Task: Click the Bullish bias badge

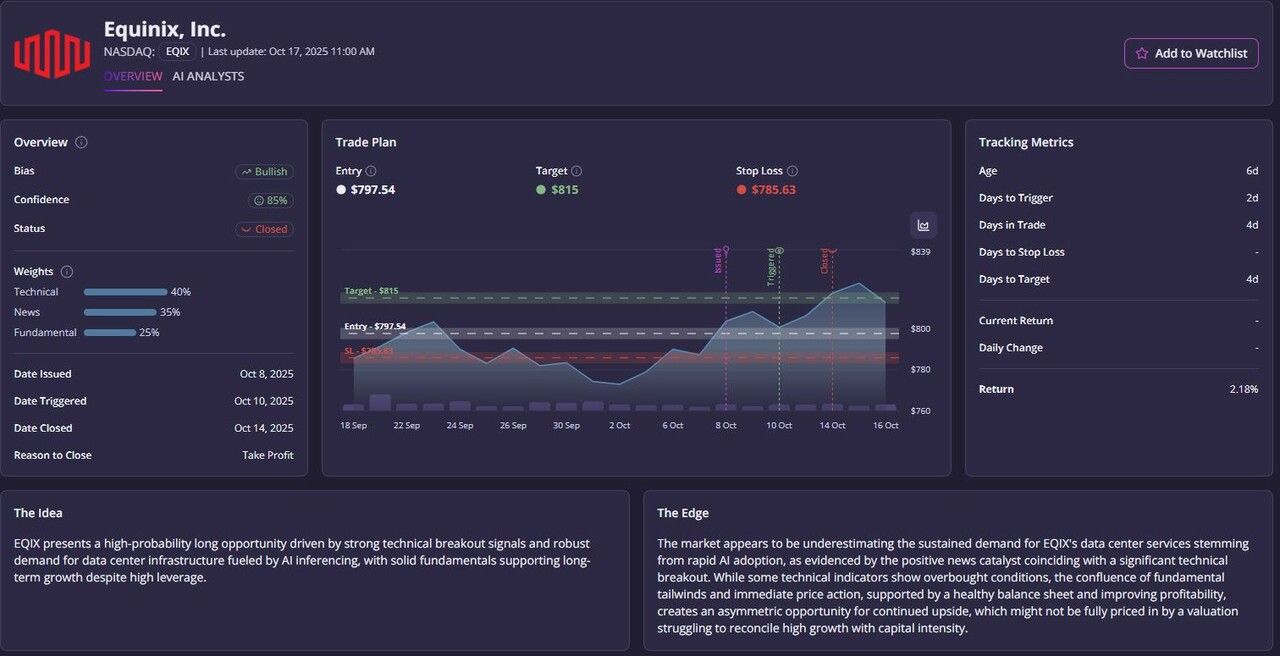Action: (x=264, y=172)
